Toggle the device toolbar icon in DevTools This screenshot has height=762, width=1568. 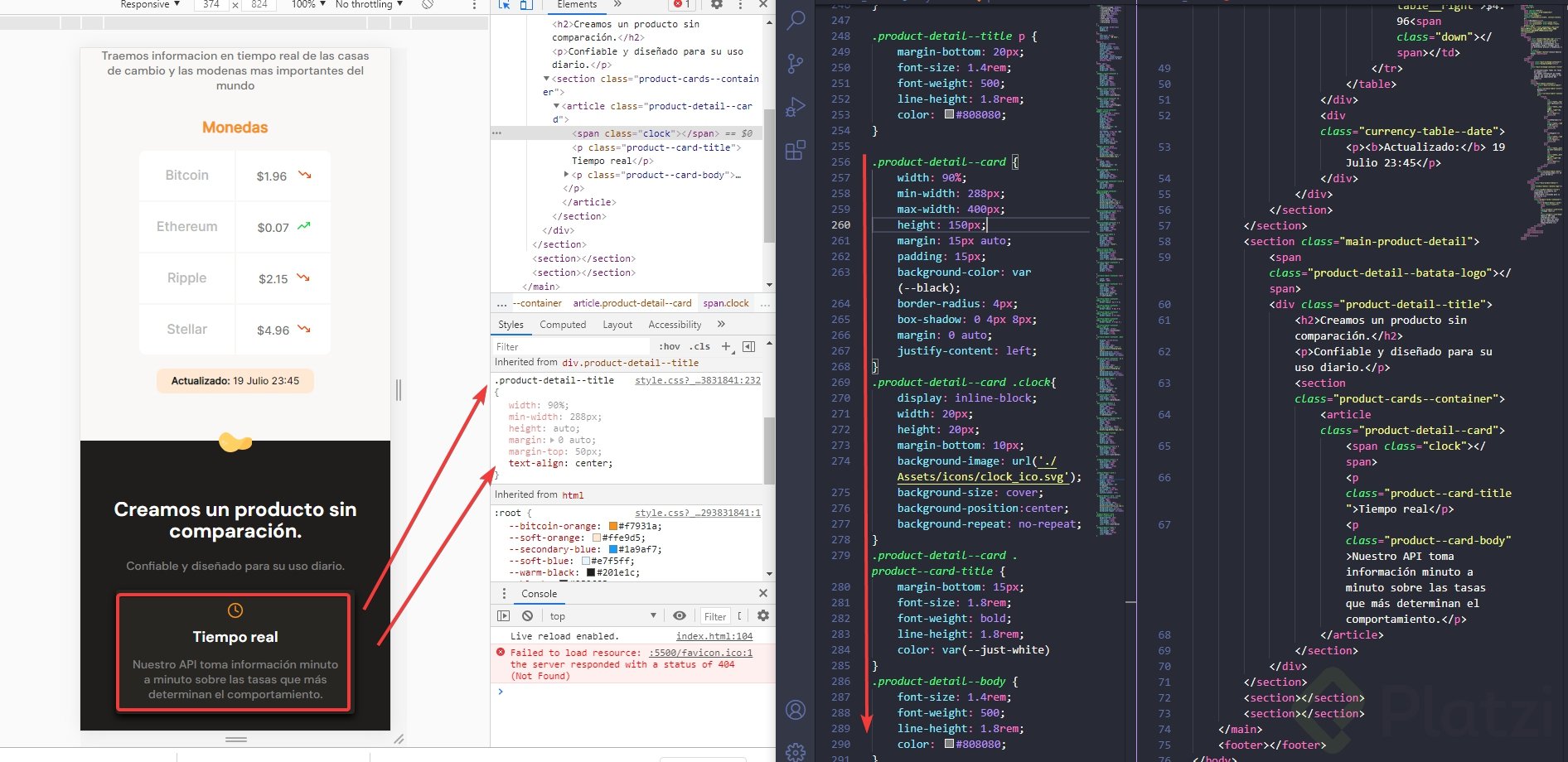[x=526, y=5]
